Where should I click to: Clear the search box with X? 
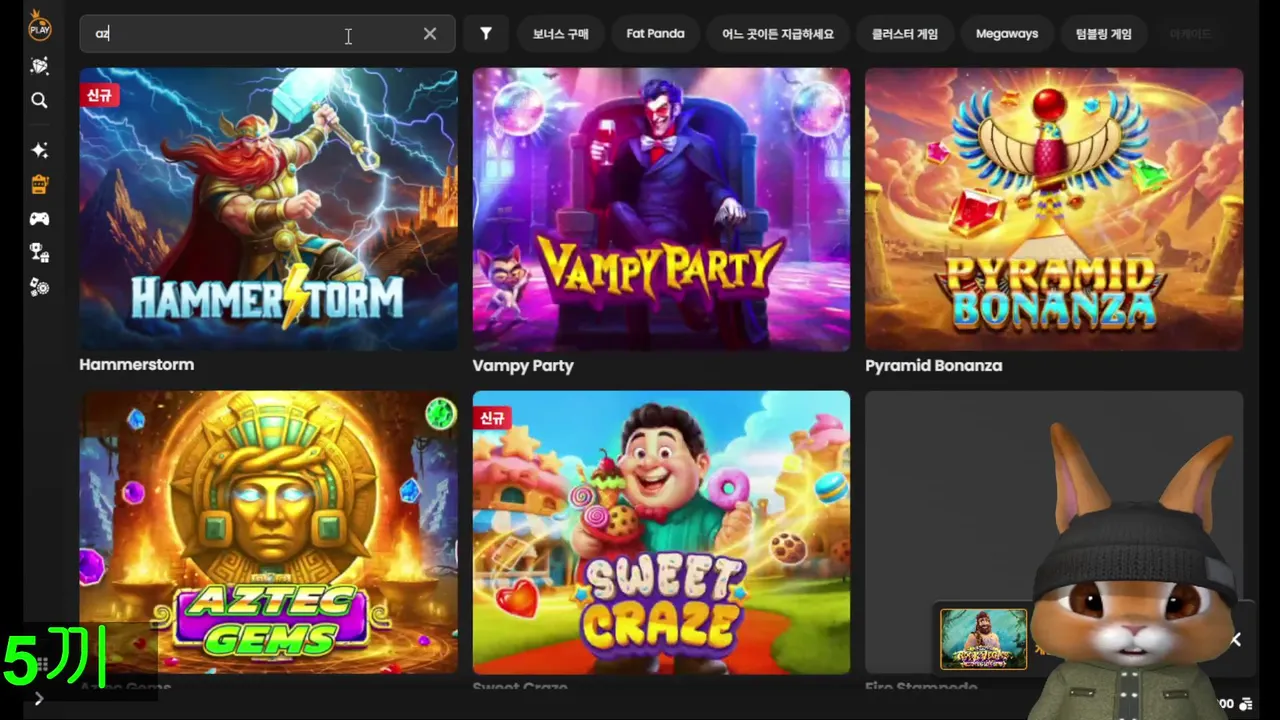430,34
